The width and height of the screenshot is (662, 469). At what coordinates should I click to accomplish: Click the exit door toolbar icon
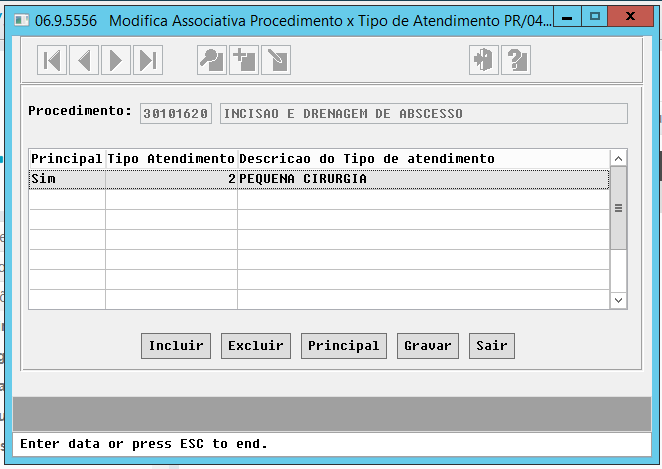pyautogui.click(x=484, y=60)
